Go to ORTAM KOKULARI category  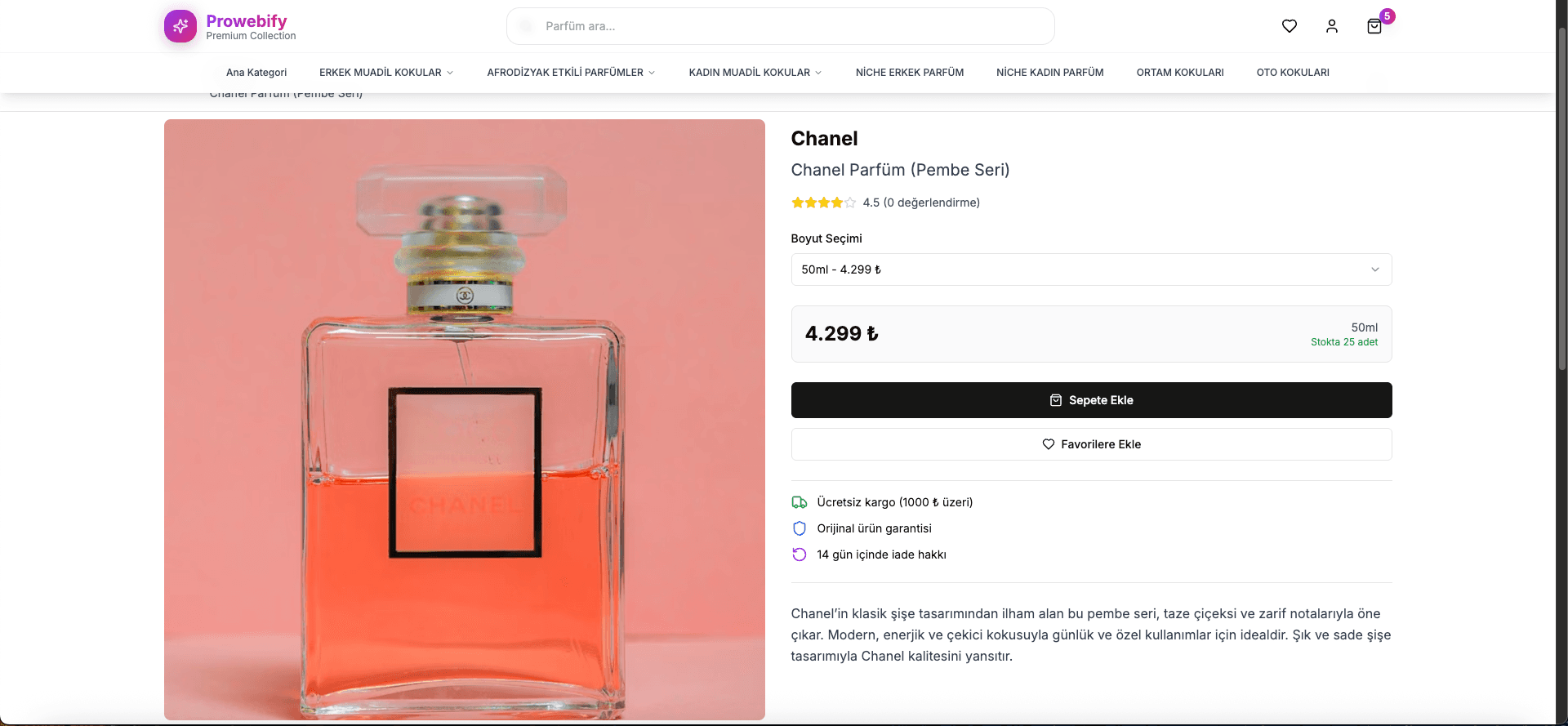tap(1180, 73)
